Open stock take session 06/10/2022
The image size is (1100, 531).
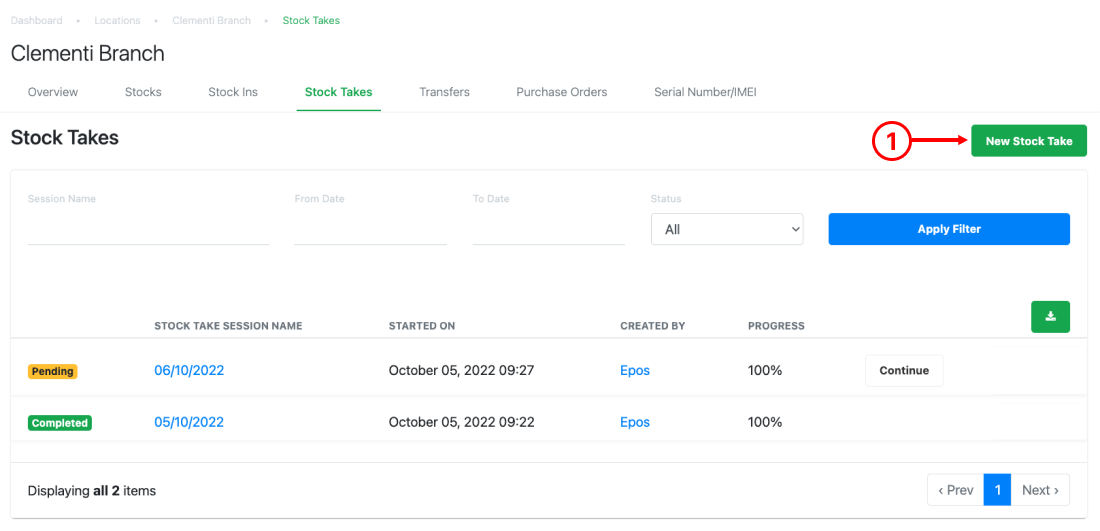tap(189, 370)
